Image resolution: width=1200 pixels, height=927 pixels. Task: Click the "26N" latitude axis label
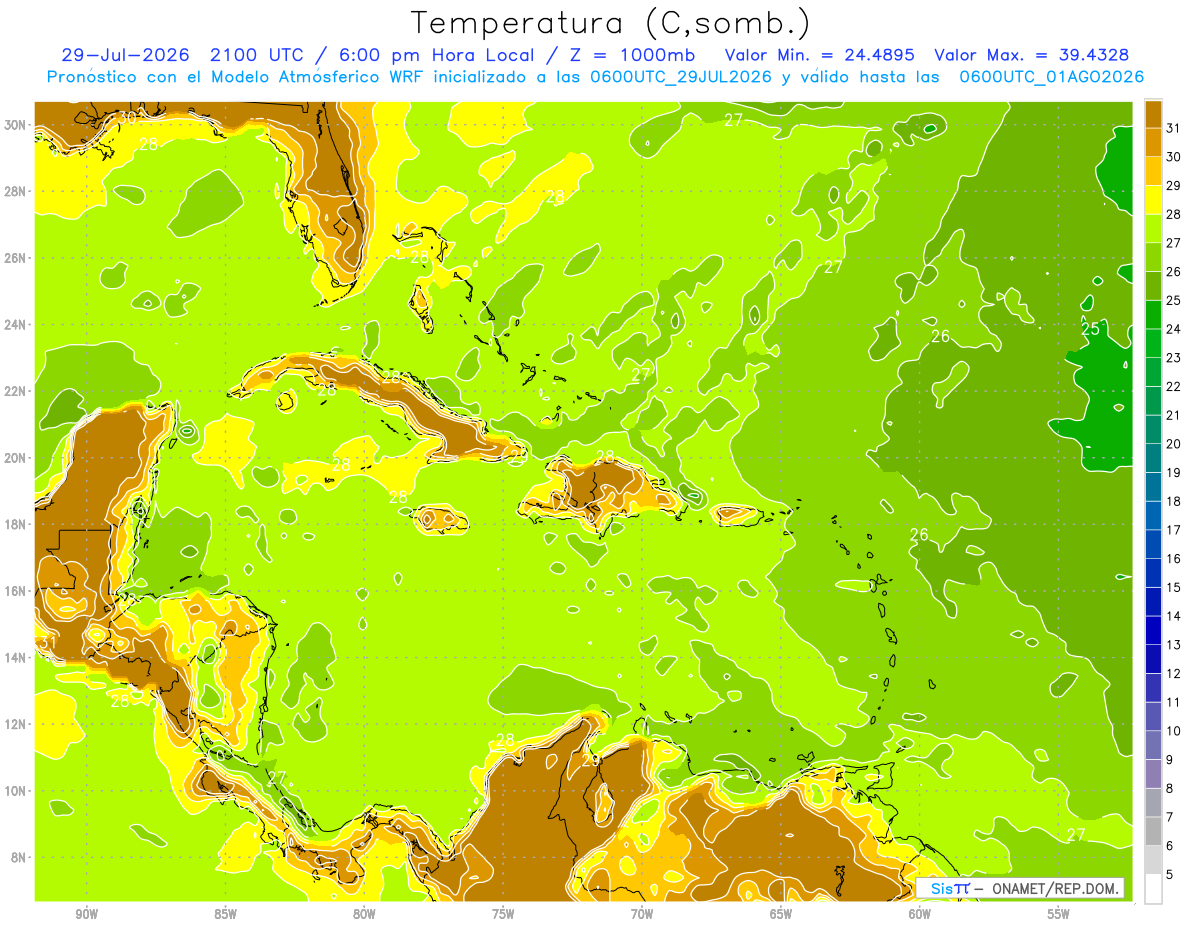point(17,257)
